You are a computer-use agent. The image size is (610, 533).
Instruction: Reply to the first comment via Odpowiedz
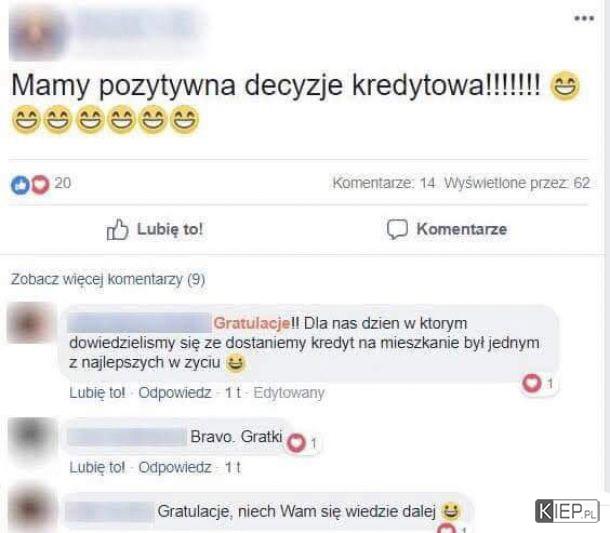click(x=175, y=393)
